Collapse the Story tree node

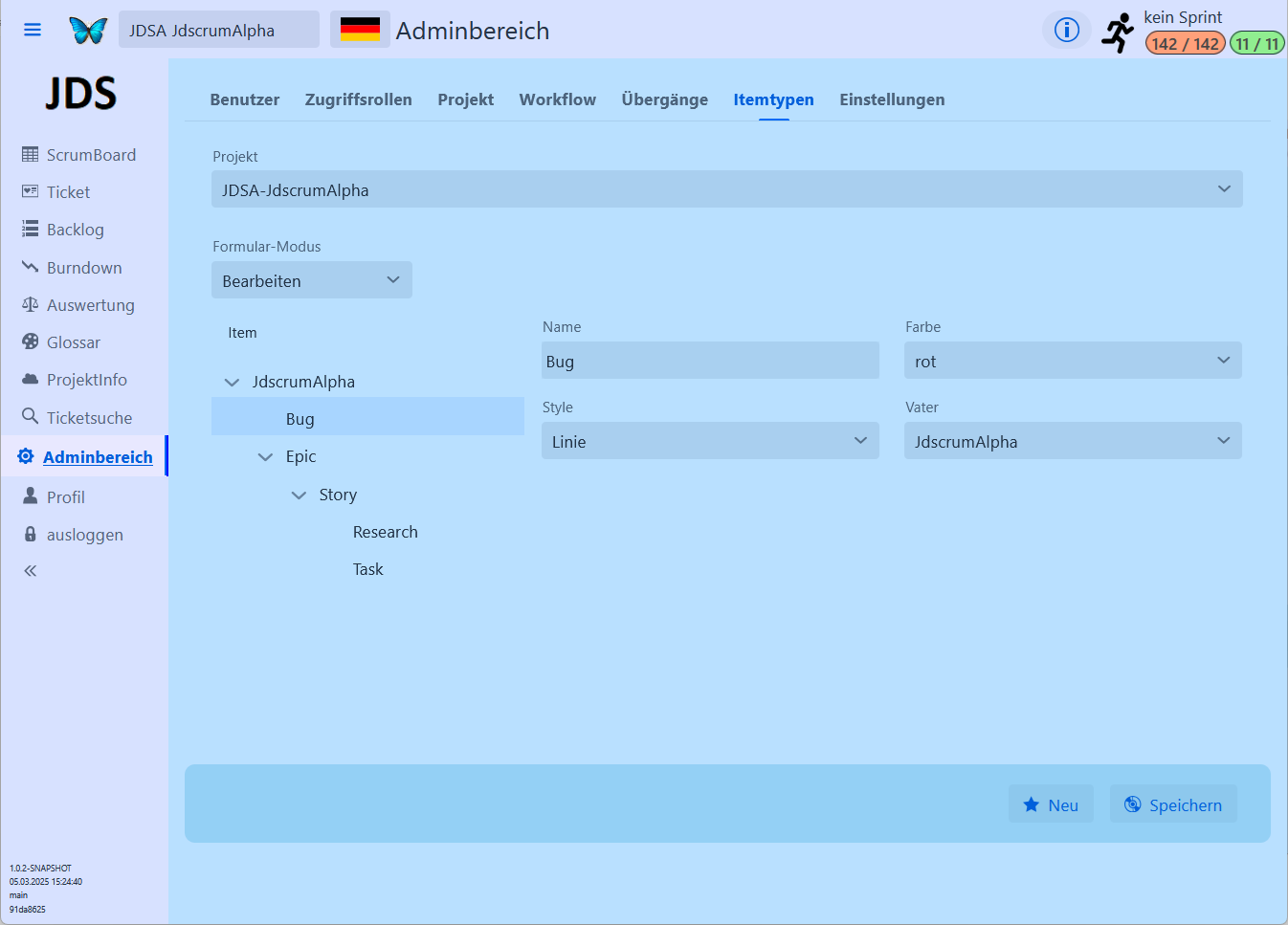tap(299, 496)
